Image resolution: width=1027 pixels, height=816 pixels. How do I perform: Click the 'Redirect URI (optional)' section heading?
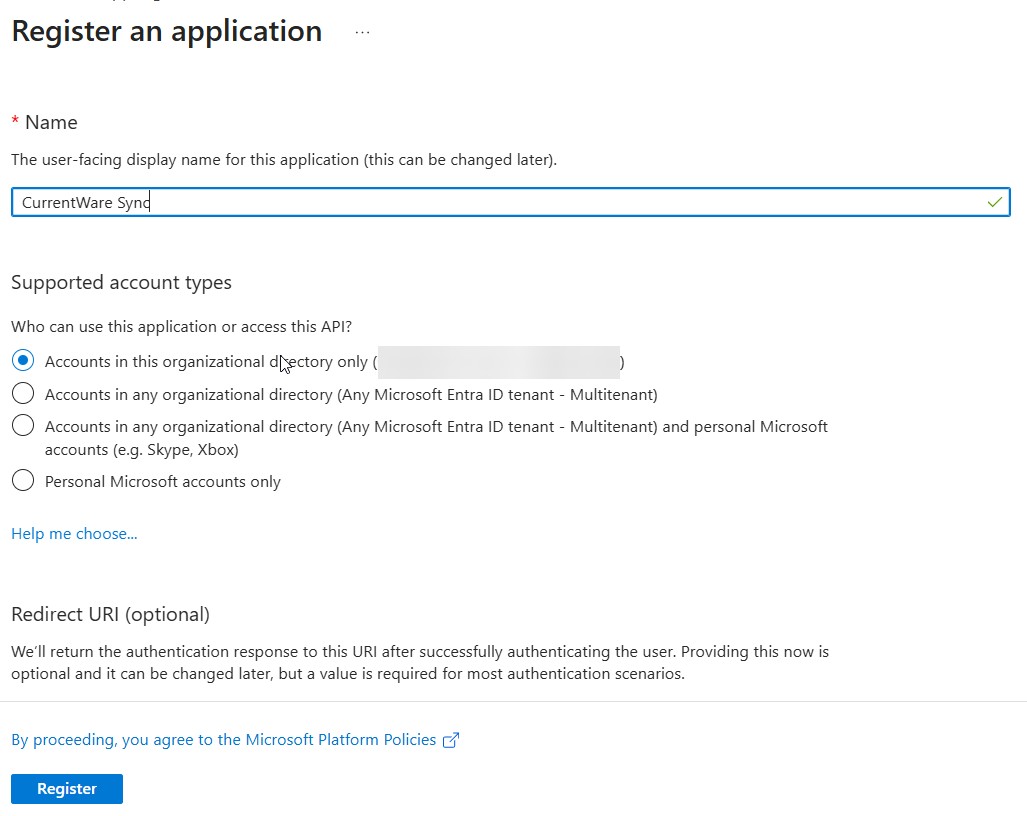click(110, 614)
